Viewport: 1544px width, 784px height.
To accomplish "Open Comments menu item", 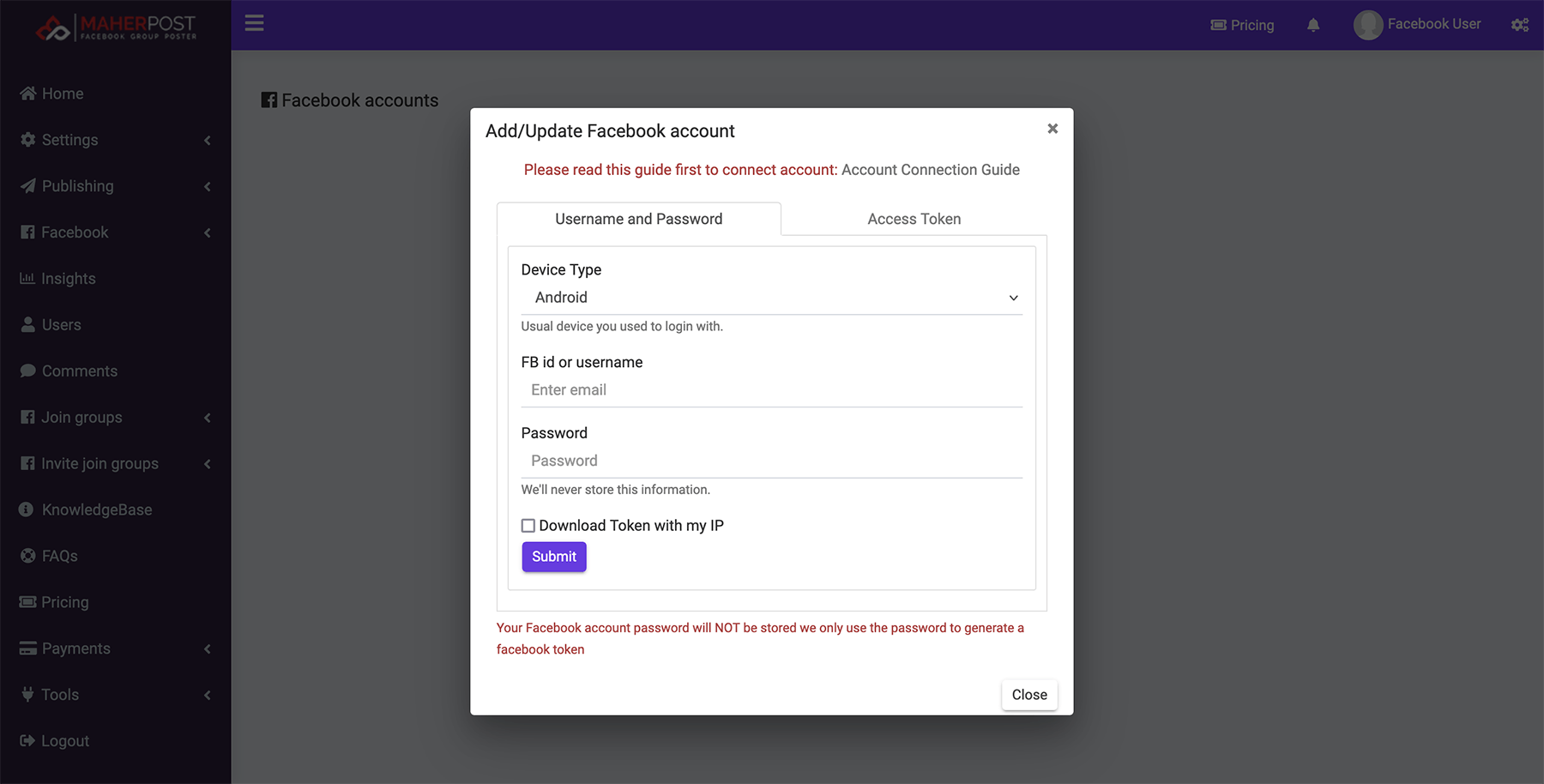I will (x=80, y=371).
